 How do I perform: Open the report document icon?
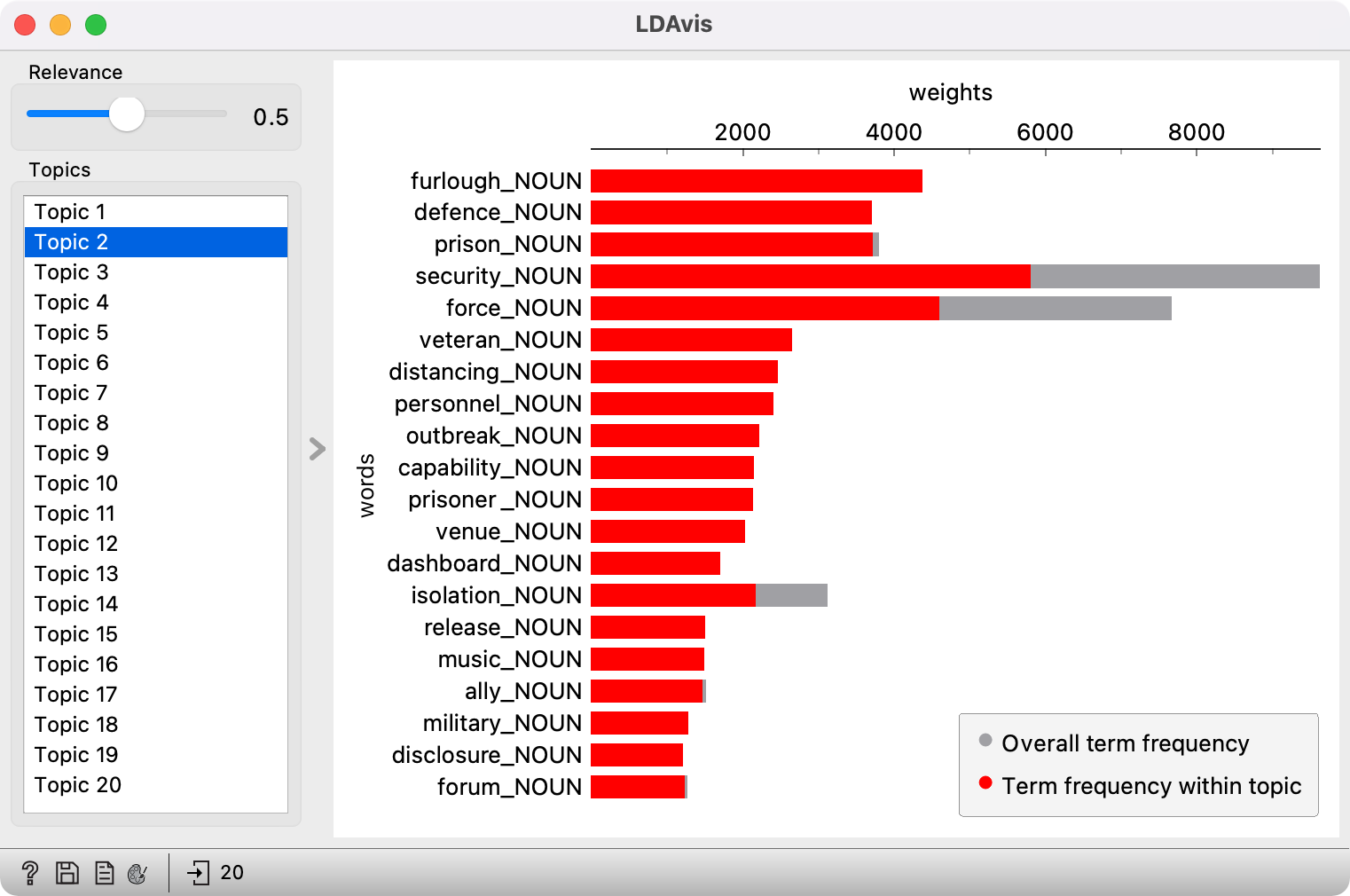104,873
